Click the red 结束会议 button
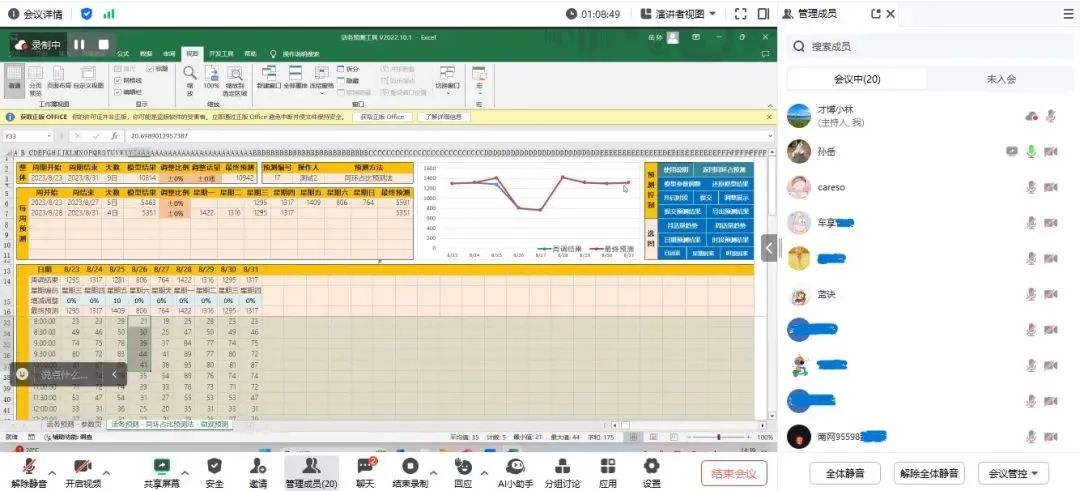This screenshot has width=1080, height=491. tap(733, 473)
